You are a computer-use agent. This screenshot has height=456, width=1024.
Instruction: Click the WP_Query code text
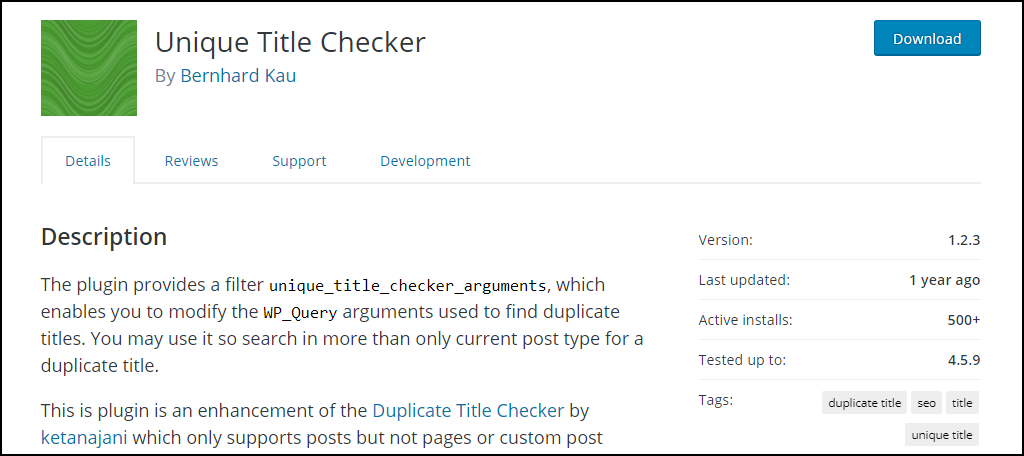[301, 312]
